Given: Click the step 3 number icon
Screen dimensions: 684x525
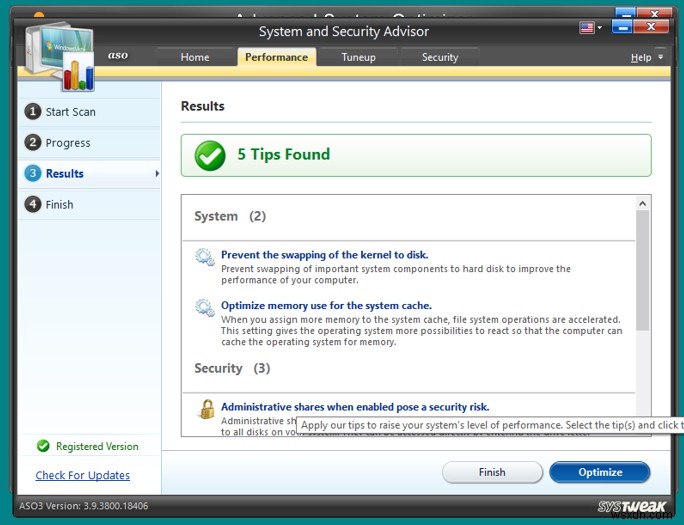Looking at the screenshot, I should coord(33,173).
